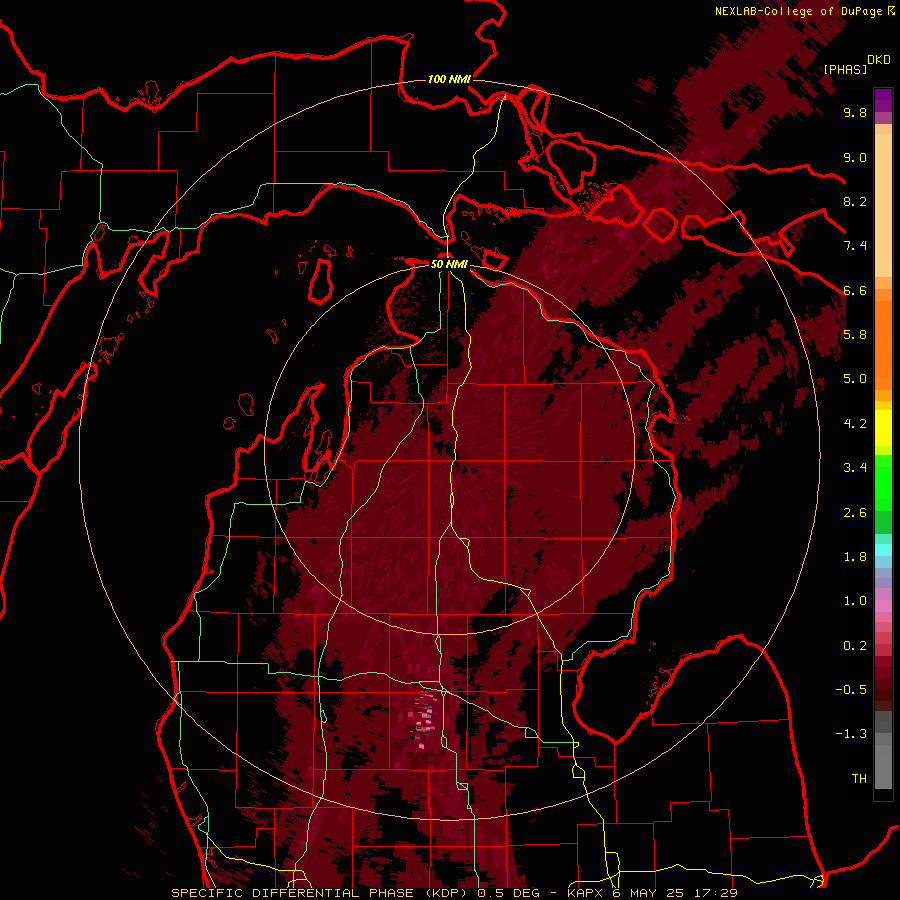Click the 2.6 value on the scale
The image size is (900, 900).
click(855, 513)
